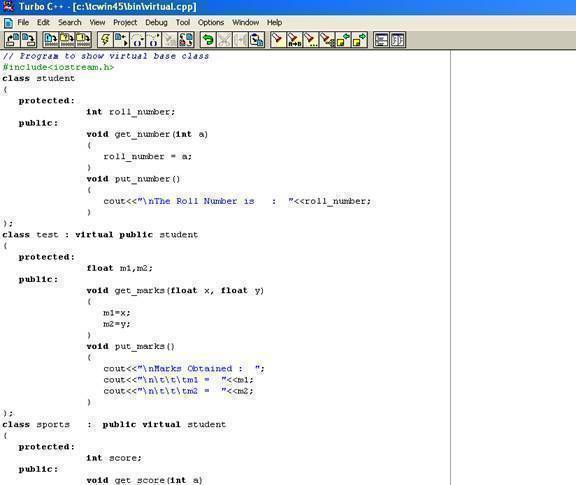Click the 'class student' declaration line
This screenshot has height=485, width=576.
(39, 78)
